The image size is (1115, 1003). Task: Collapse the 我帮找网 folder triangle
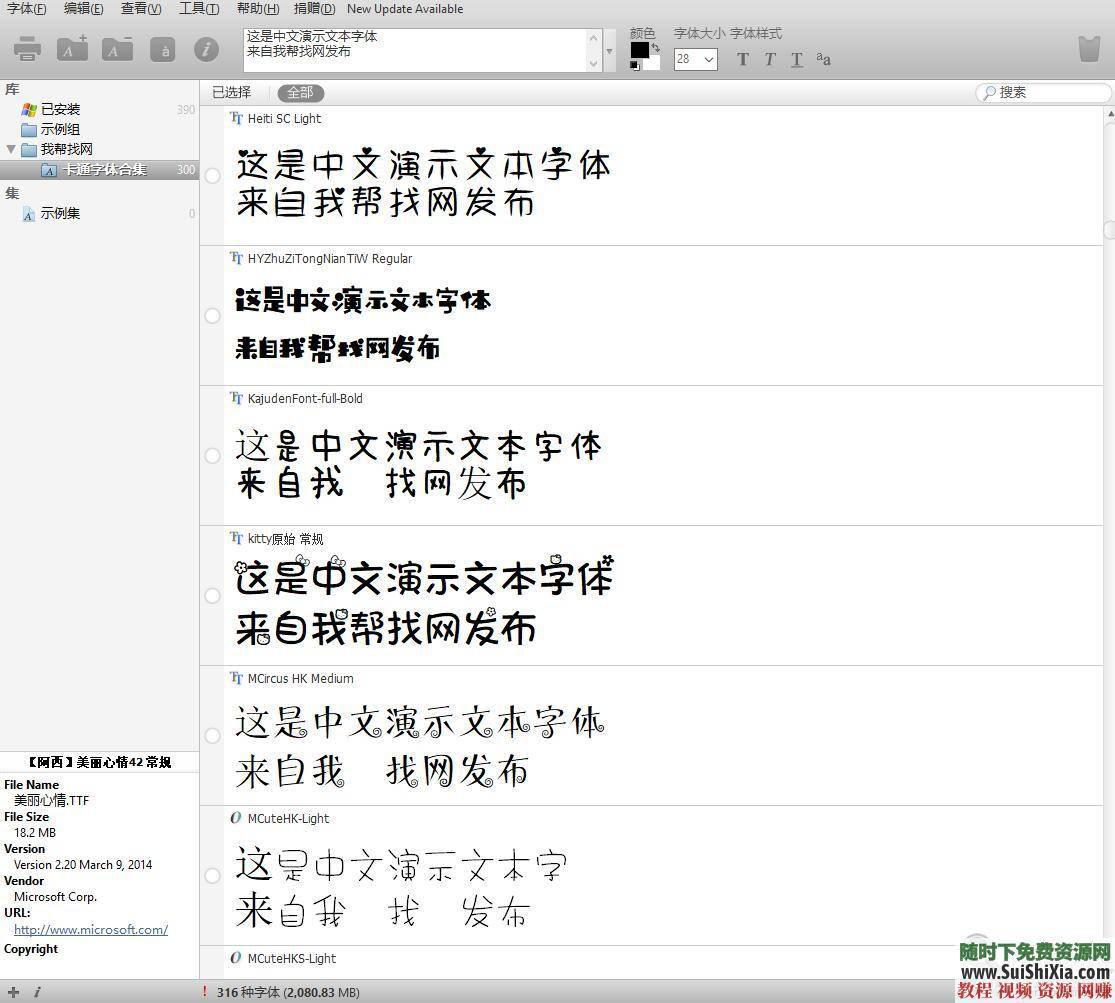tap(9, 148)
